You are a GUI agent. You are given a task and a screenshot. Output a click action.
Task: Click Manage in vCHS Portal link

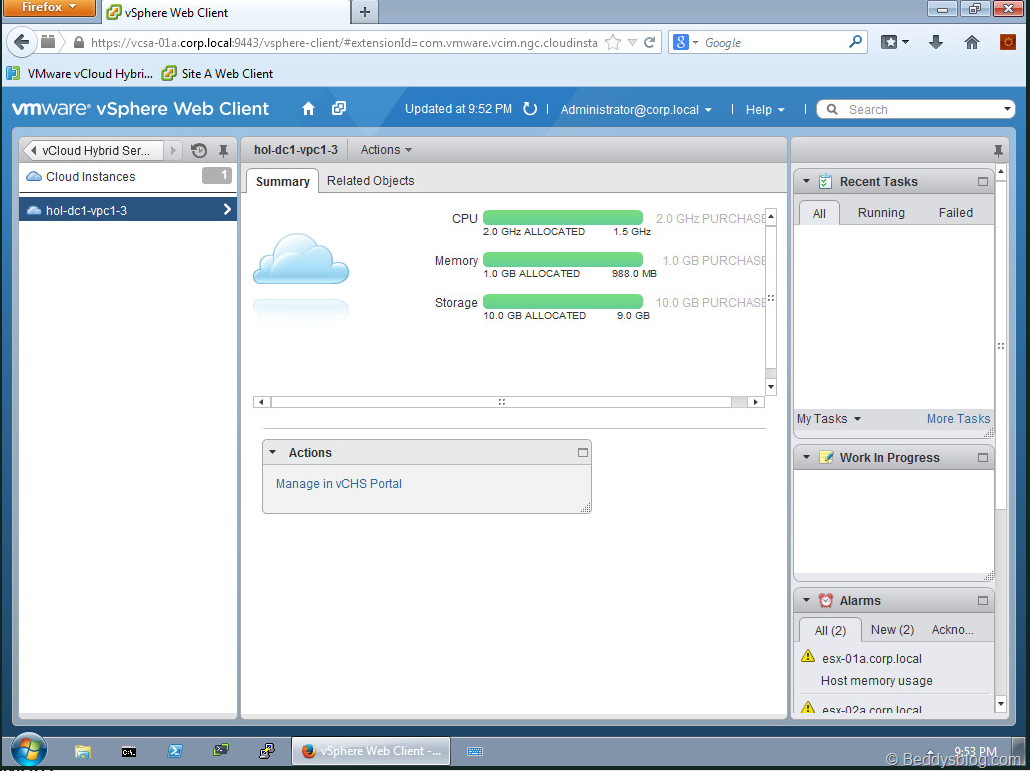point(339,484)
